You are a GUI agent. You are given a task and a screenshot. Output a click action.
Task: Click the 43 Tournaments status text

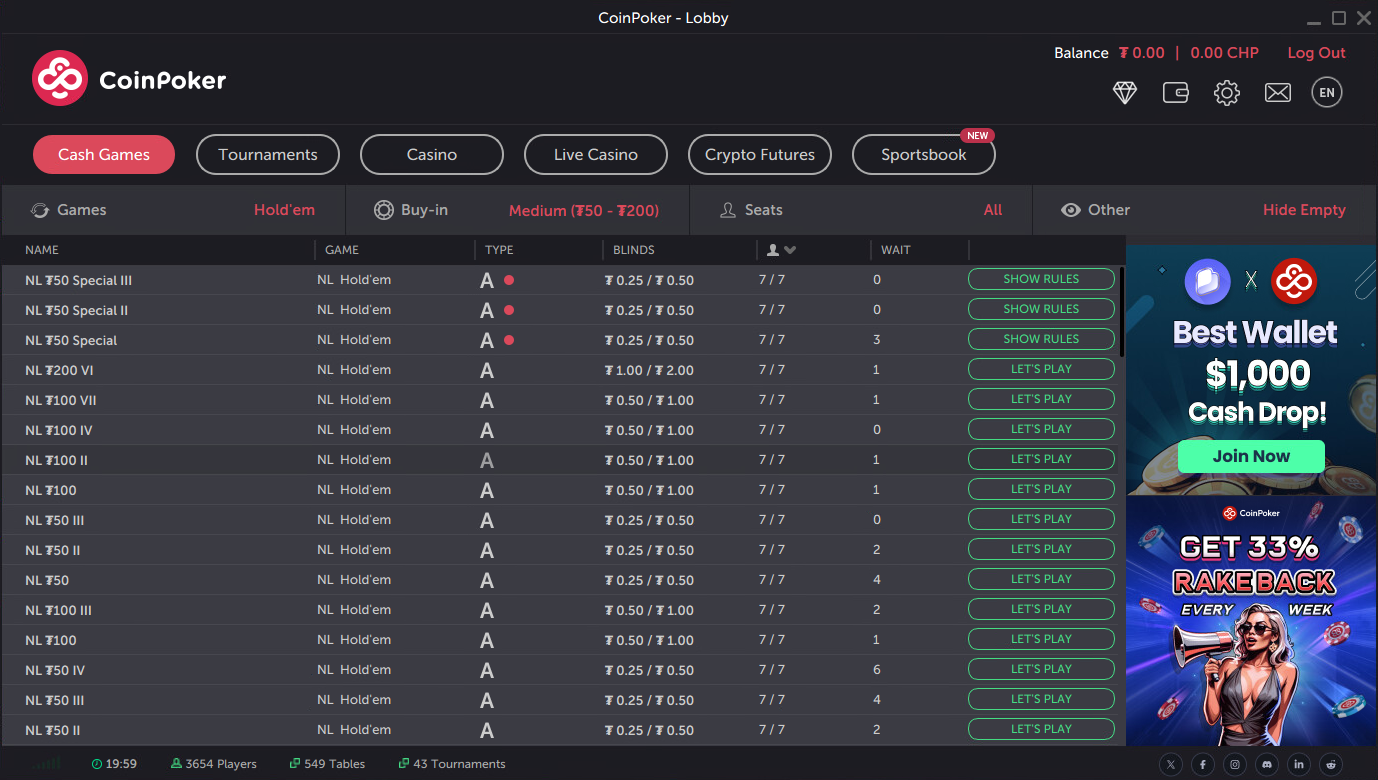click(459, 764)
